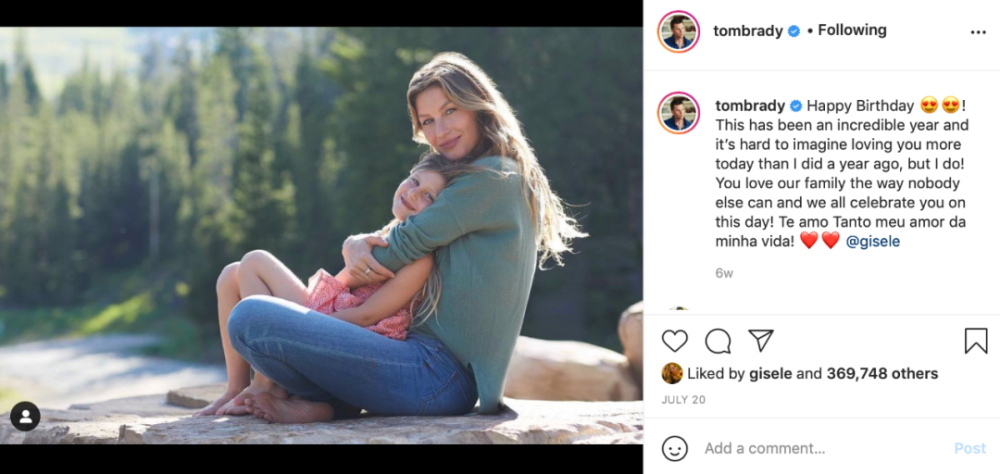This screenshot has width=1000, height=474.
Task: Save post with the bookmark icon
Action: click(976, 341)
